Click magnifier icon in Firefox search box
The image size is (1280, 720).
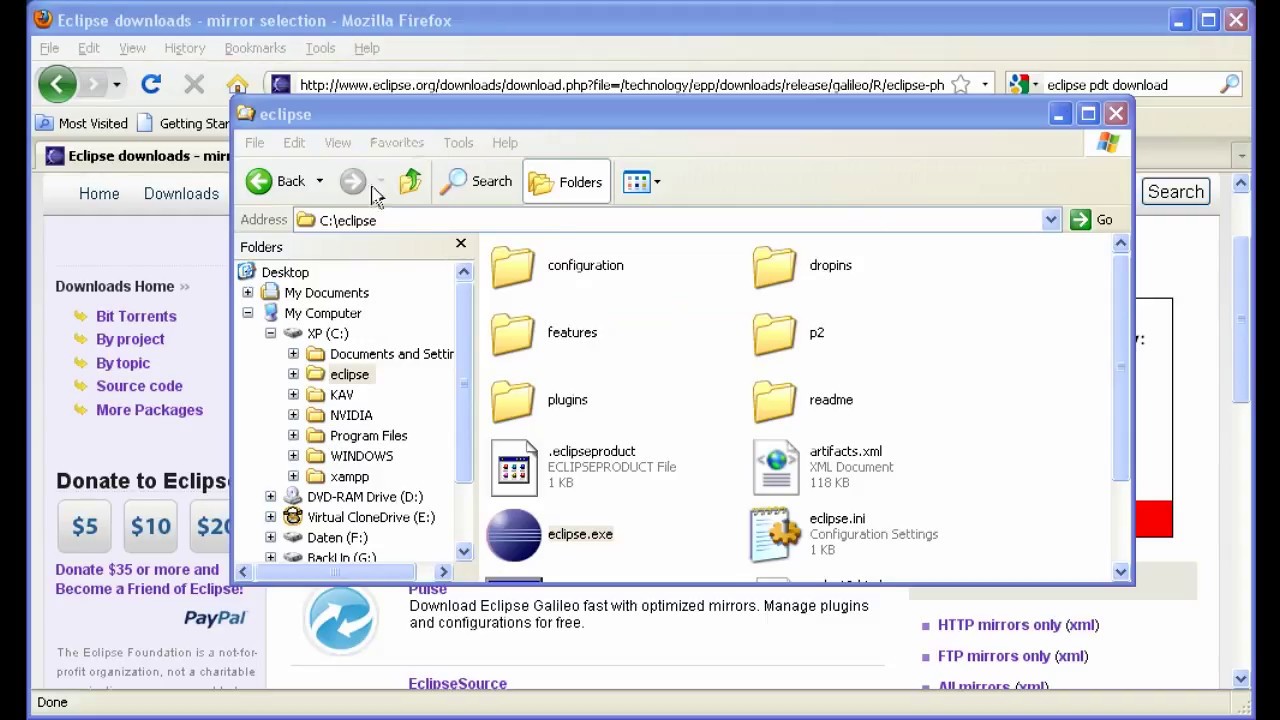point(1230,85)
